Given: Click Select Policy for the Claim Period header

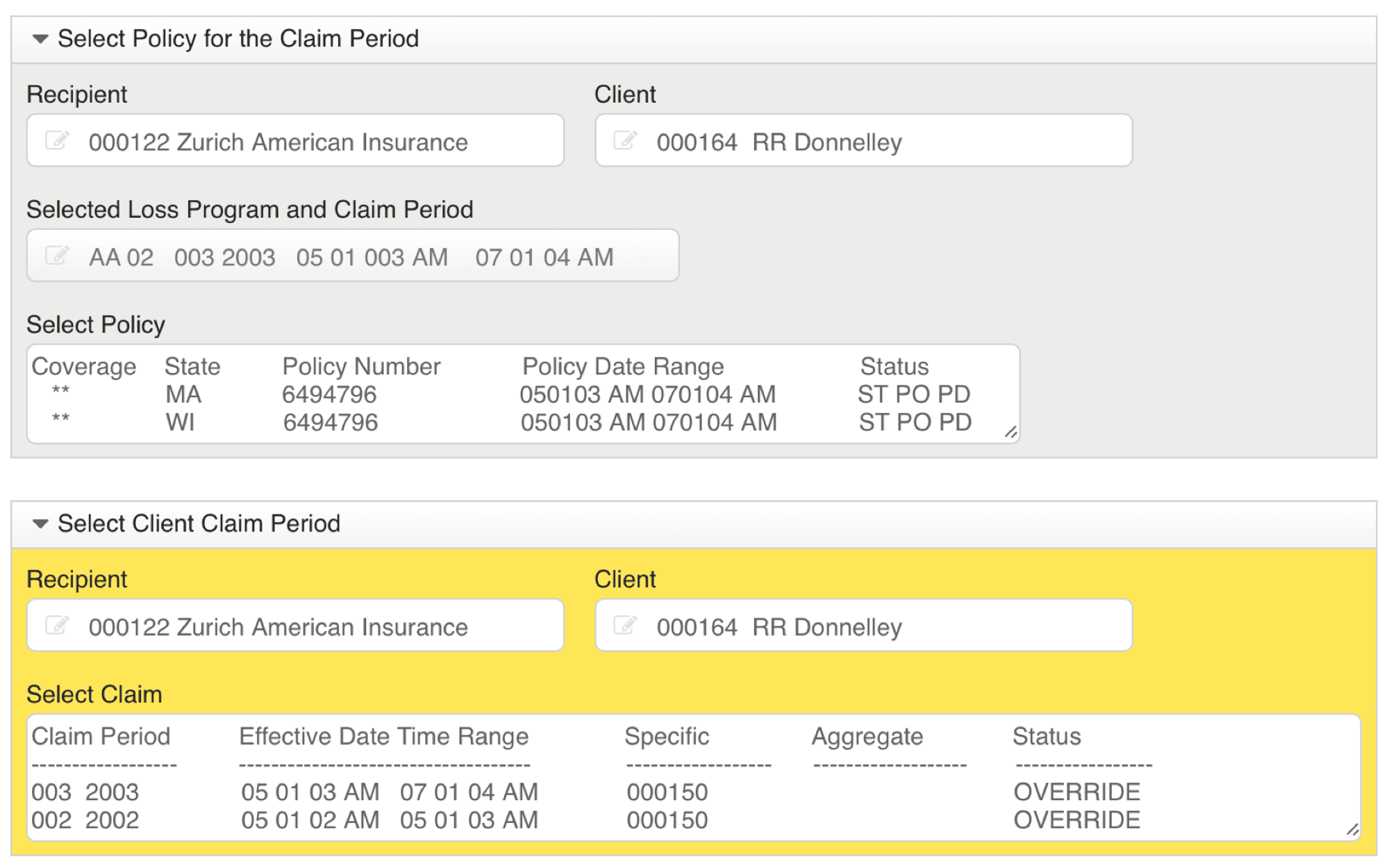Looking at the screenshot, I should click(238, 39).
